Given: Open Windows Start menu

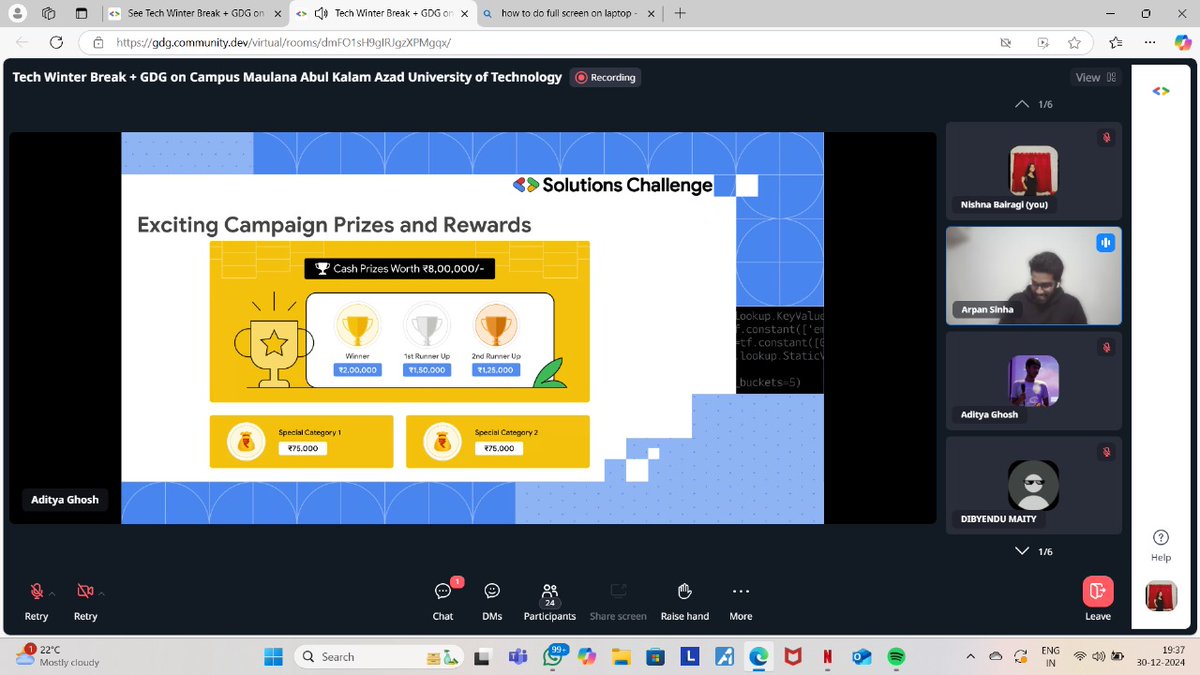Looking at the screenshot, I should (272, 656).
